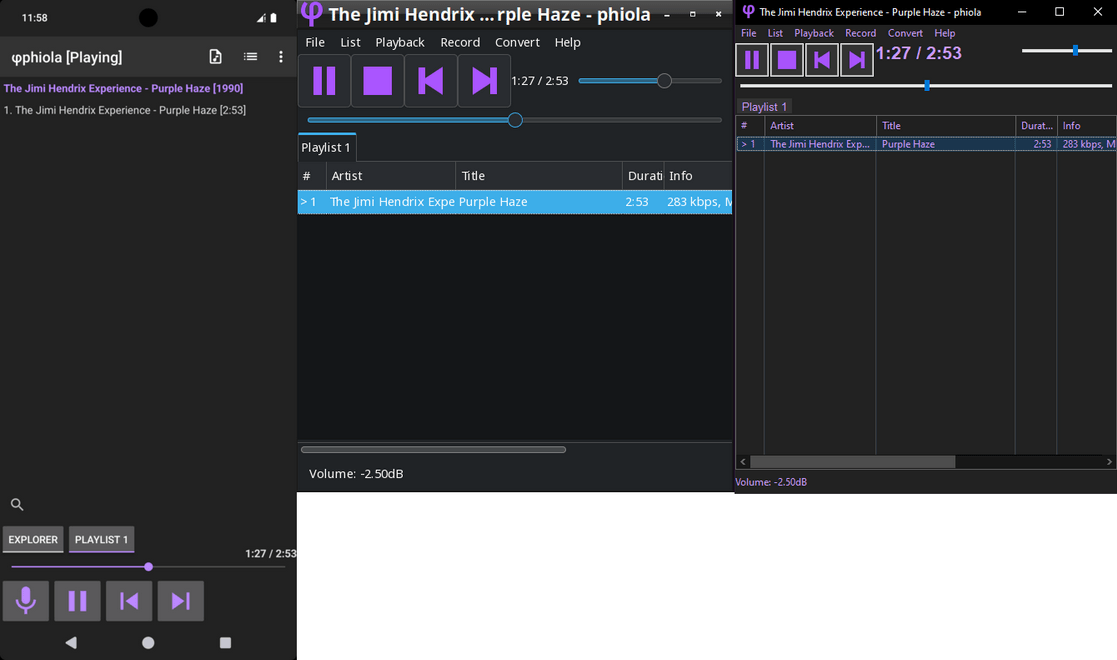Image resolution: width=1117 pixels, height=660 pixels.
Task: Click the now playing title 'Purple Haze [1990]'
Action: (123, 88)
